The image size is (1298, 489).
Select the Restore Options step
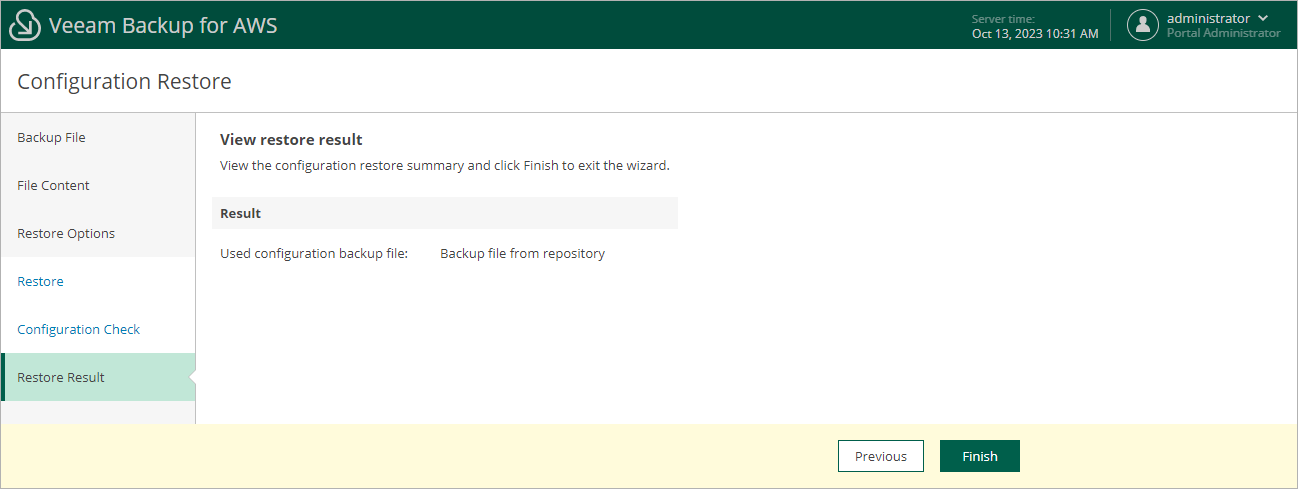66,233
